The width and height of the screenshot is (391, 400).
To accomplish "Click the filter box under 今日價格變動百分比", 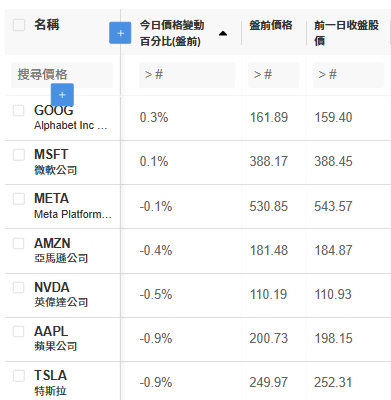I will (x=187, y=75).
